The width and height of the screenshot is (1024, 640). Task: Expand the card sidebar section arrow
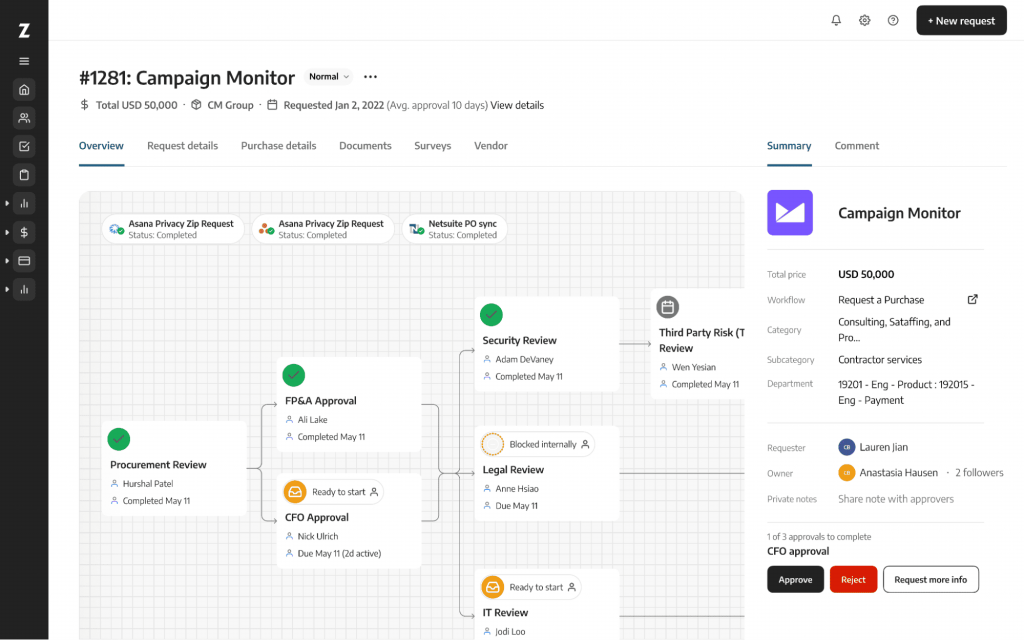click(x=7, y=261)
